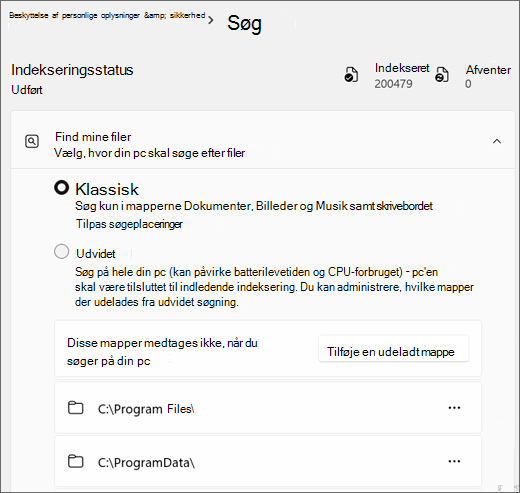Viewport: 520px width, 493px height.
Task: Click the Find mine filer heading
Action: (x=93, y=137)
